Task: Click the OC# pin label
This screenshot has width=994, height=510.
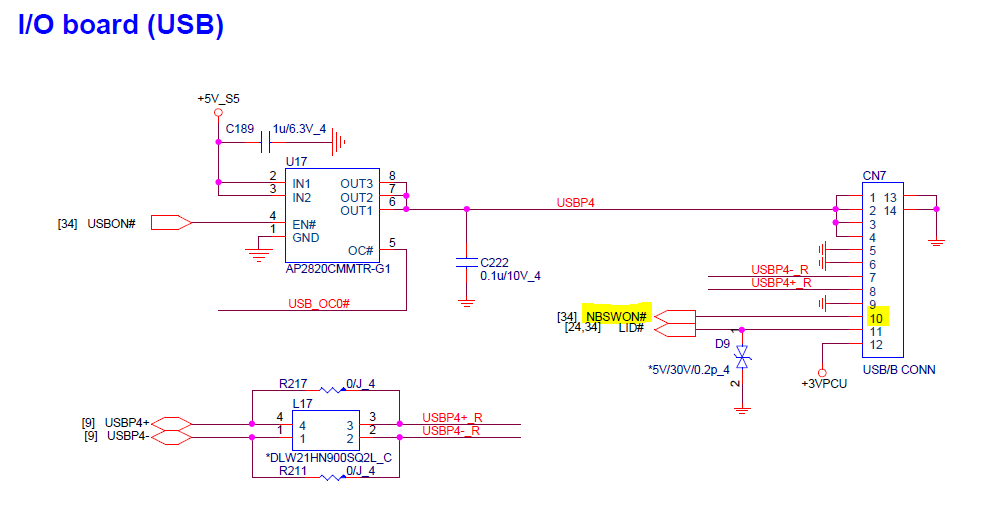Action: click(361, 251)
